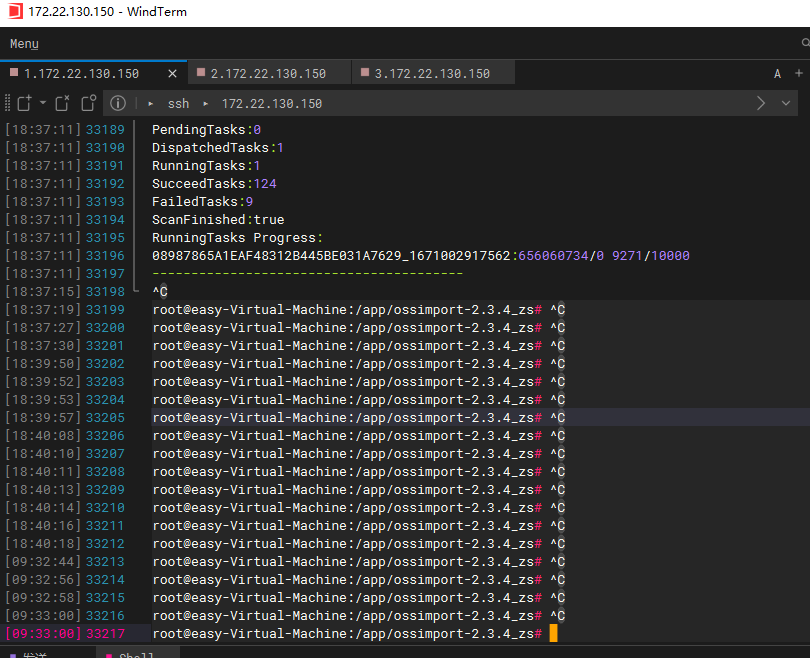The width and height of the screenshot is (810, 658).
Task: Click the clone session icon
Action: (x=88, y=103)
